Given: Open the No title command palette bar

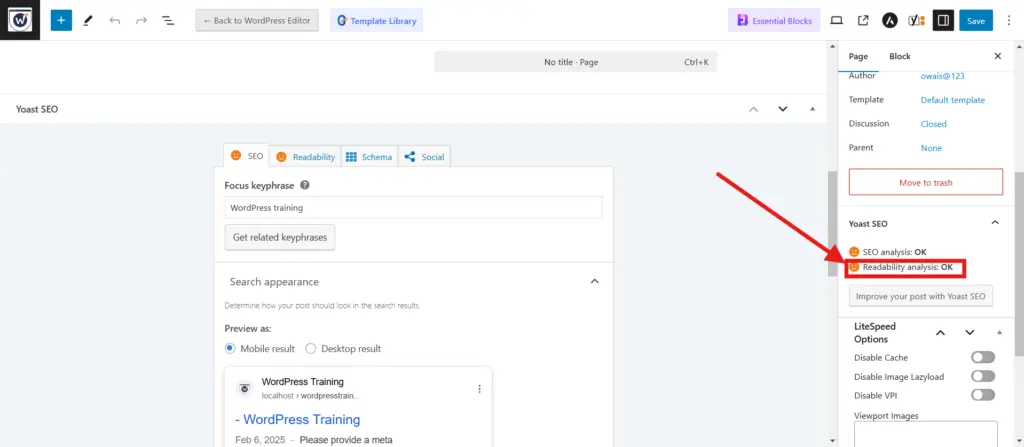Looking at the screenshot, I should click(575, 62).
